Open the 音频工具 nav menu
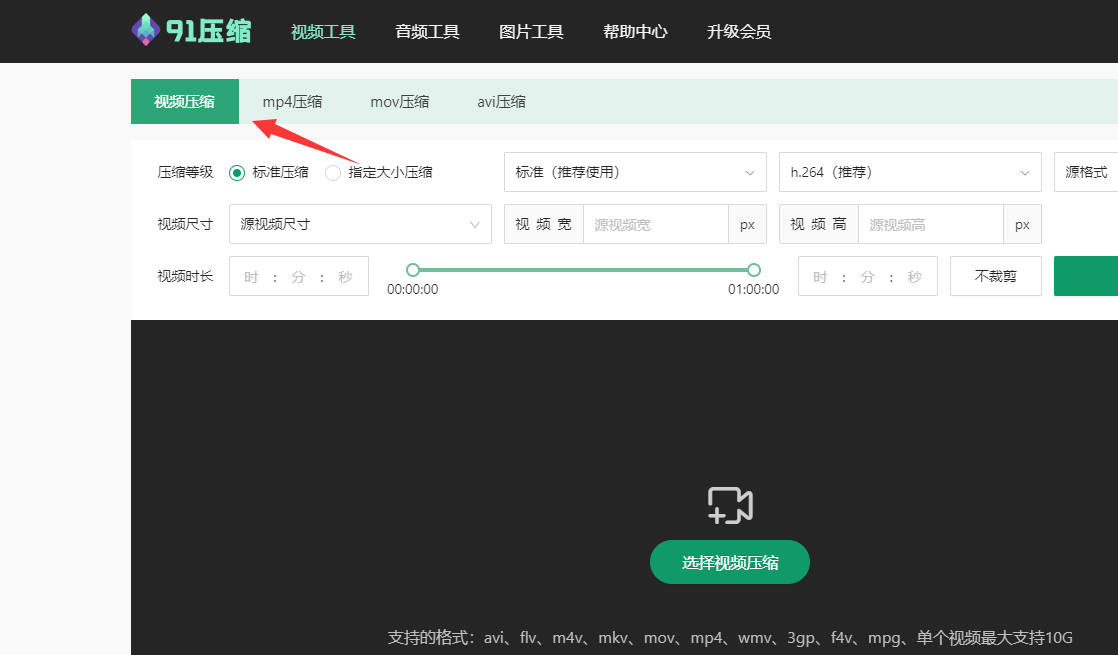 click(x=427, y=31)
